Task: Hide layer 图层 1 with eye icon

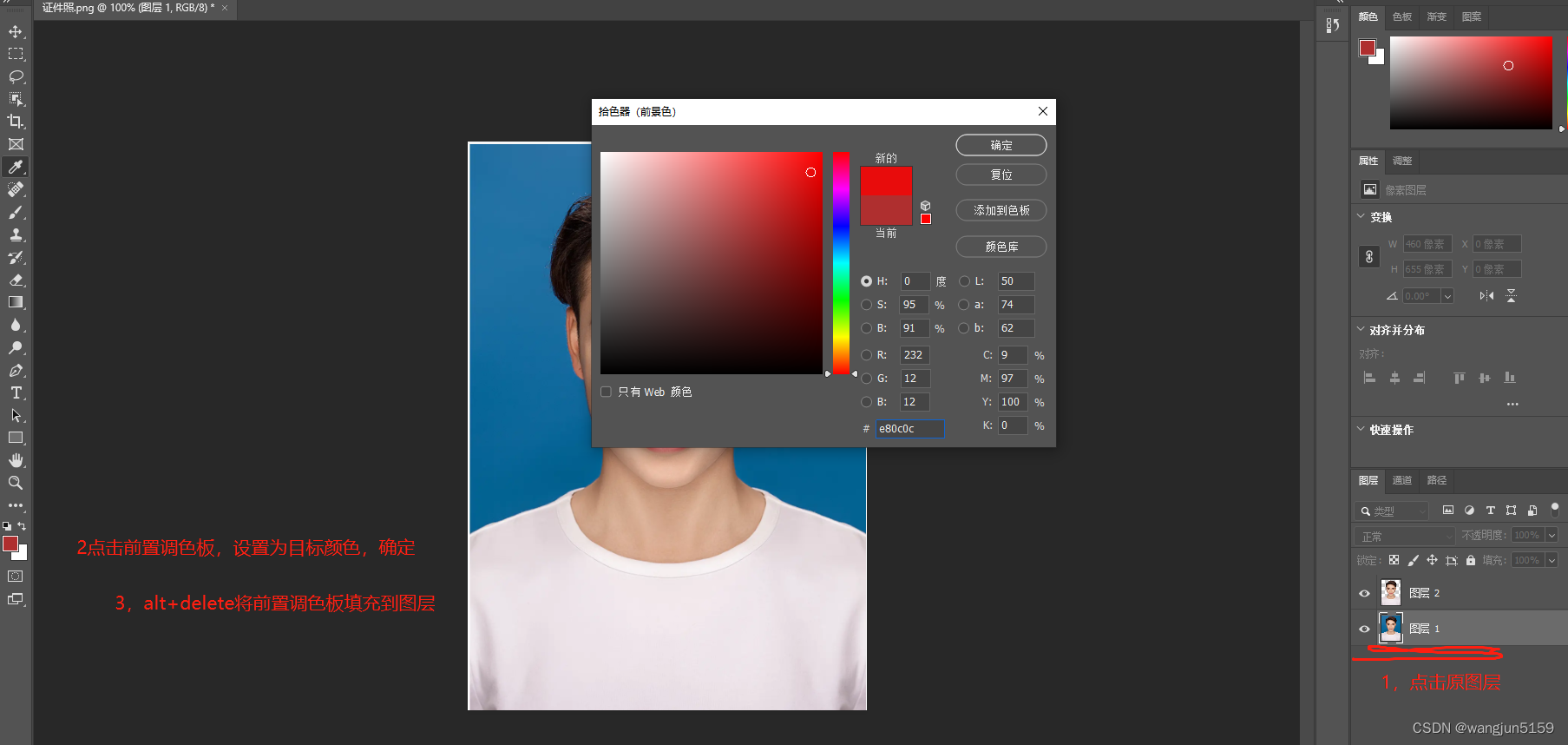Action: point(1364,629)
